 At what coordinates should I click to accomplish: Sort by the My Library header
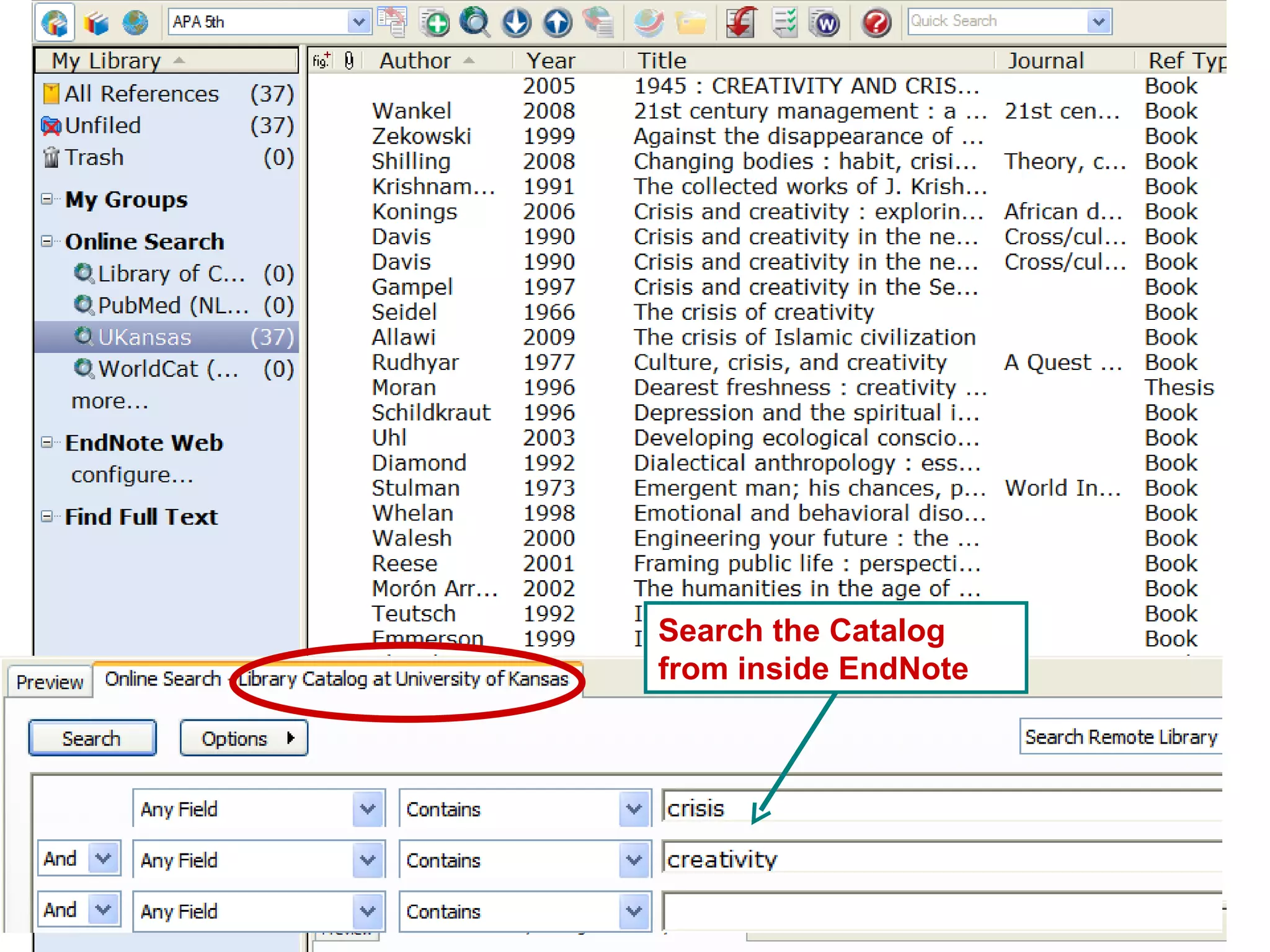(166, 61)
